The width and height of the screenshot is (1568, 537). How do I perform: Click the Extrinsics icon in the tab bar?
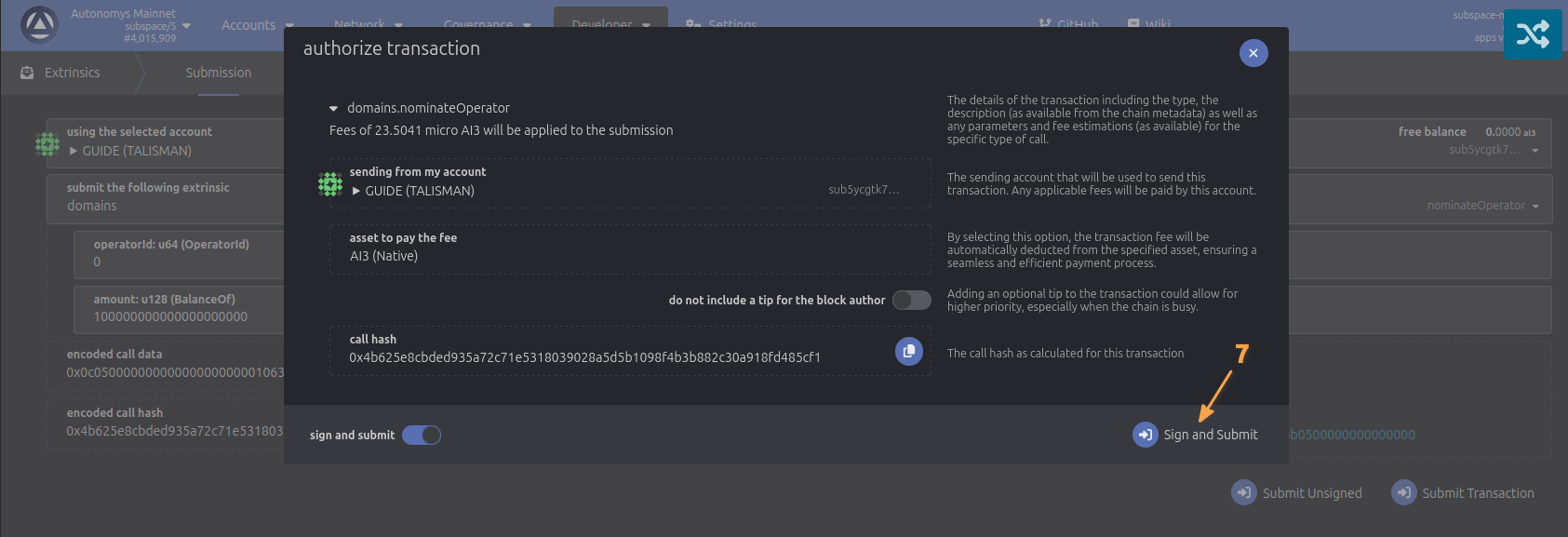point(27,73)
